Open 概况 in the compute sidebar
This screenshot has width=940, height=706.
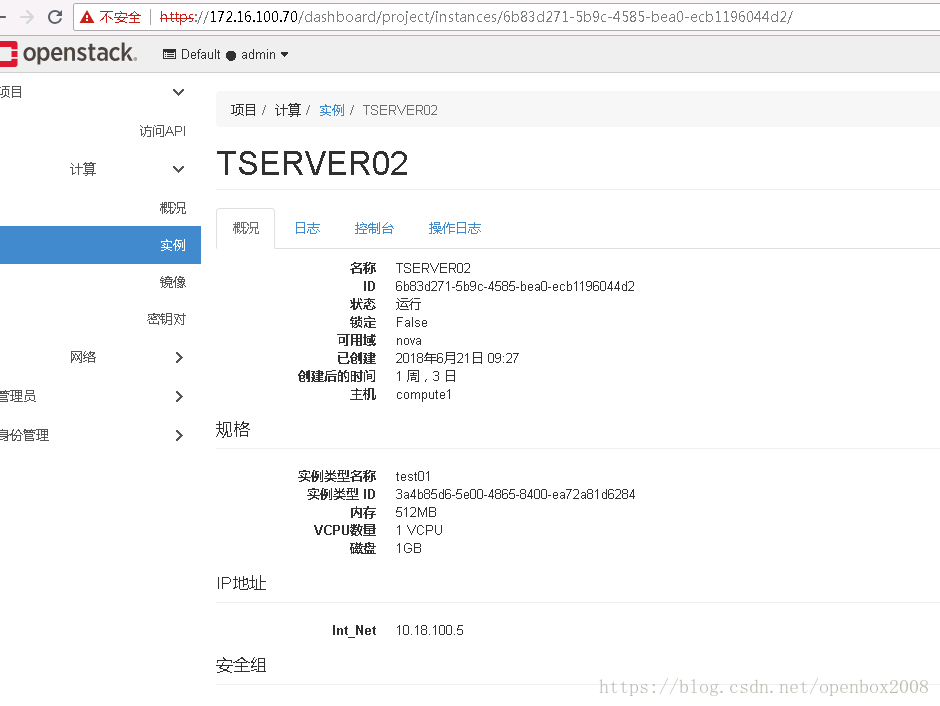tap(172, 208)
